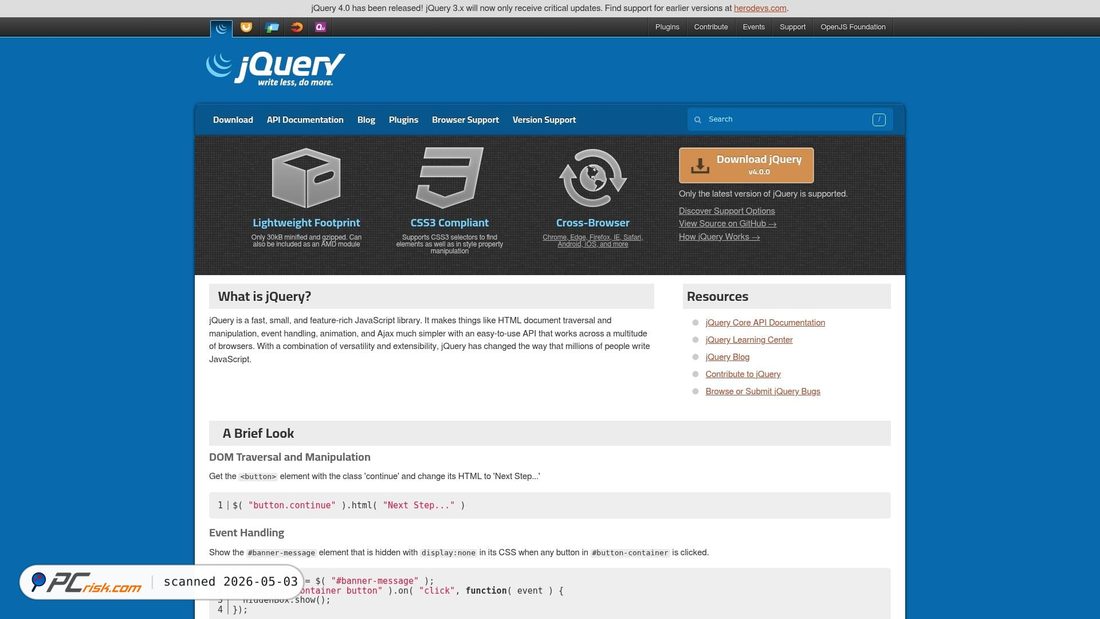The image size is (1100, 619).
Task: Click "Only the latest version of jQuery is supported" text
Action: [x=763, y=194]
